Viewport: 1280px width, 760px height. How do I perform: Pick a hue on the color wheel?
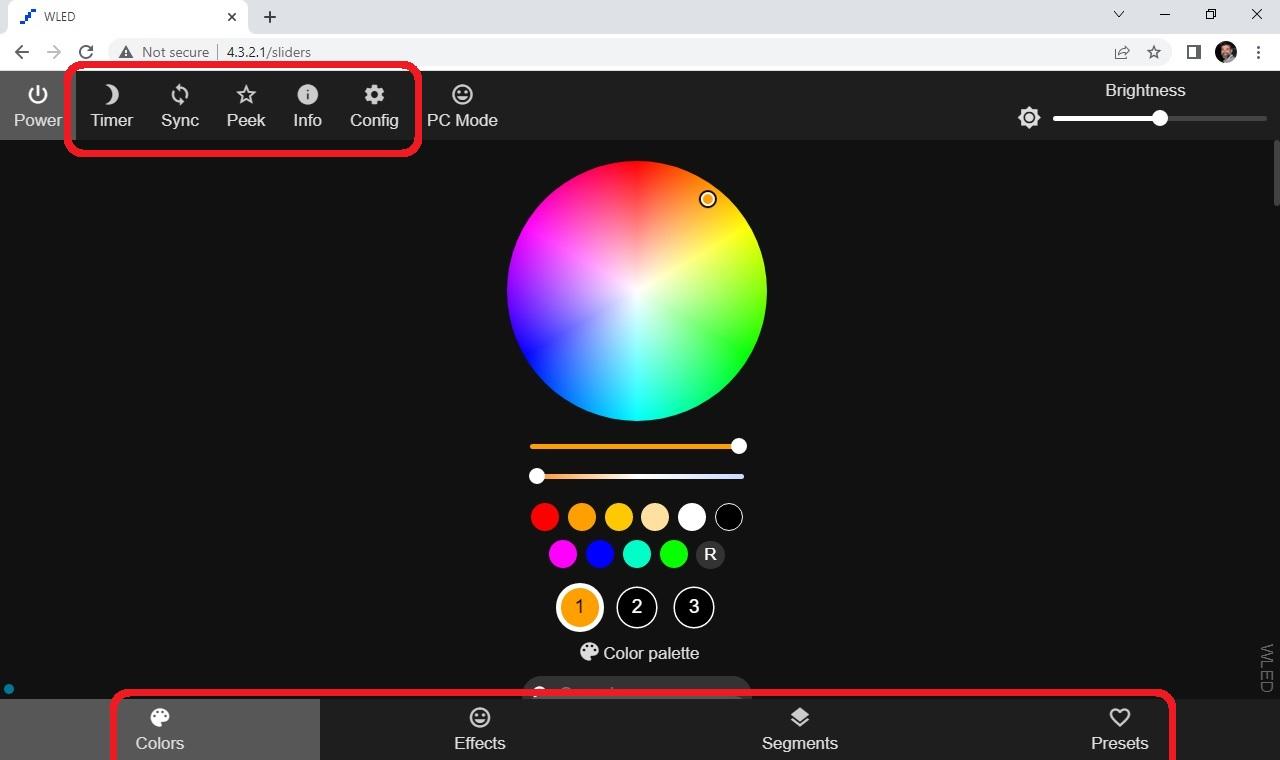click(637, 291)
